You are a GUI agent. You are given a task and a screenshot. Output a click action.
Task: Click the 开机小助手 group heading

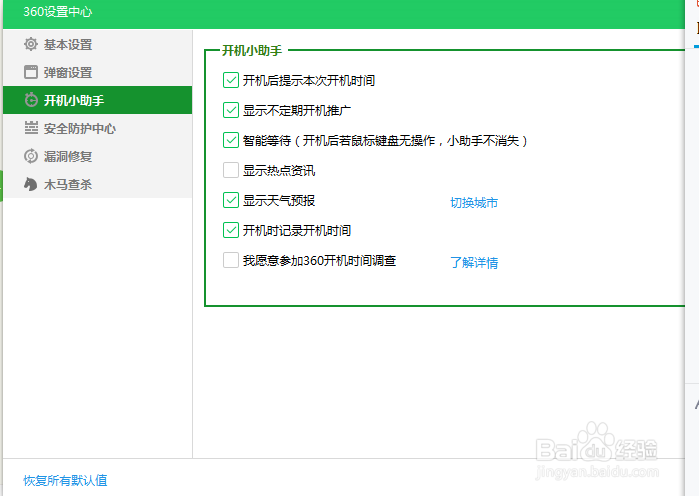pyautogui.click(x=252, y=50)
